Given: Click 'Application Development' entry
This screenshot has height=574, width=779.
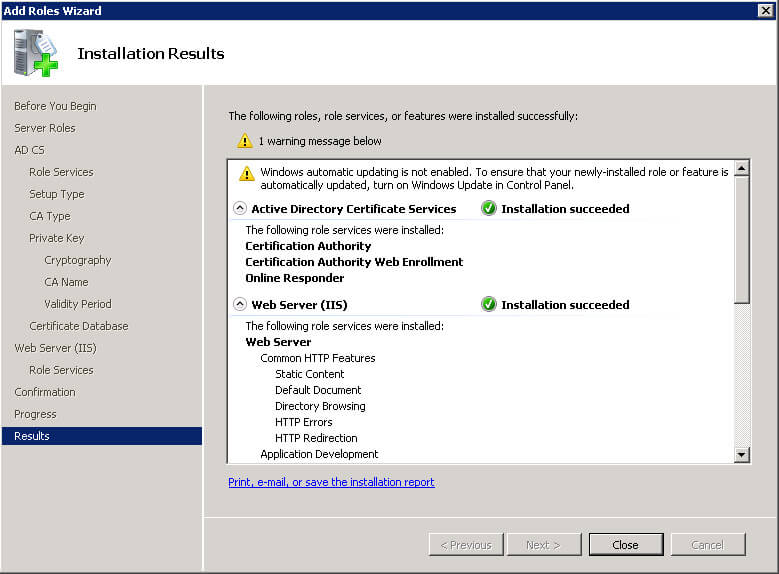Looking at the screenshot, I should point(319,454).
